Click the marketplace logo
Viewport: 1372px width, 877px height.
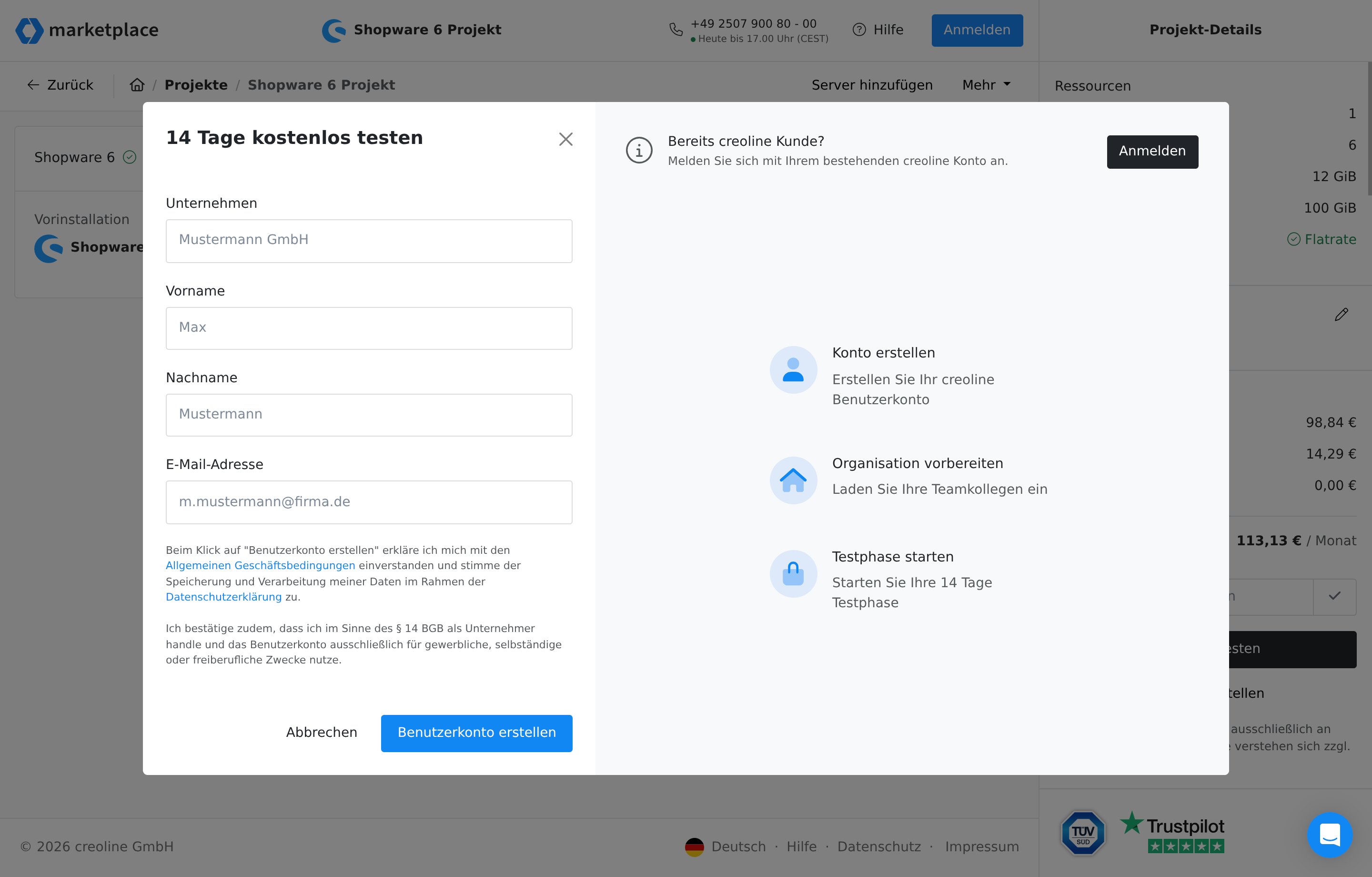87,30
